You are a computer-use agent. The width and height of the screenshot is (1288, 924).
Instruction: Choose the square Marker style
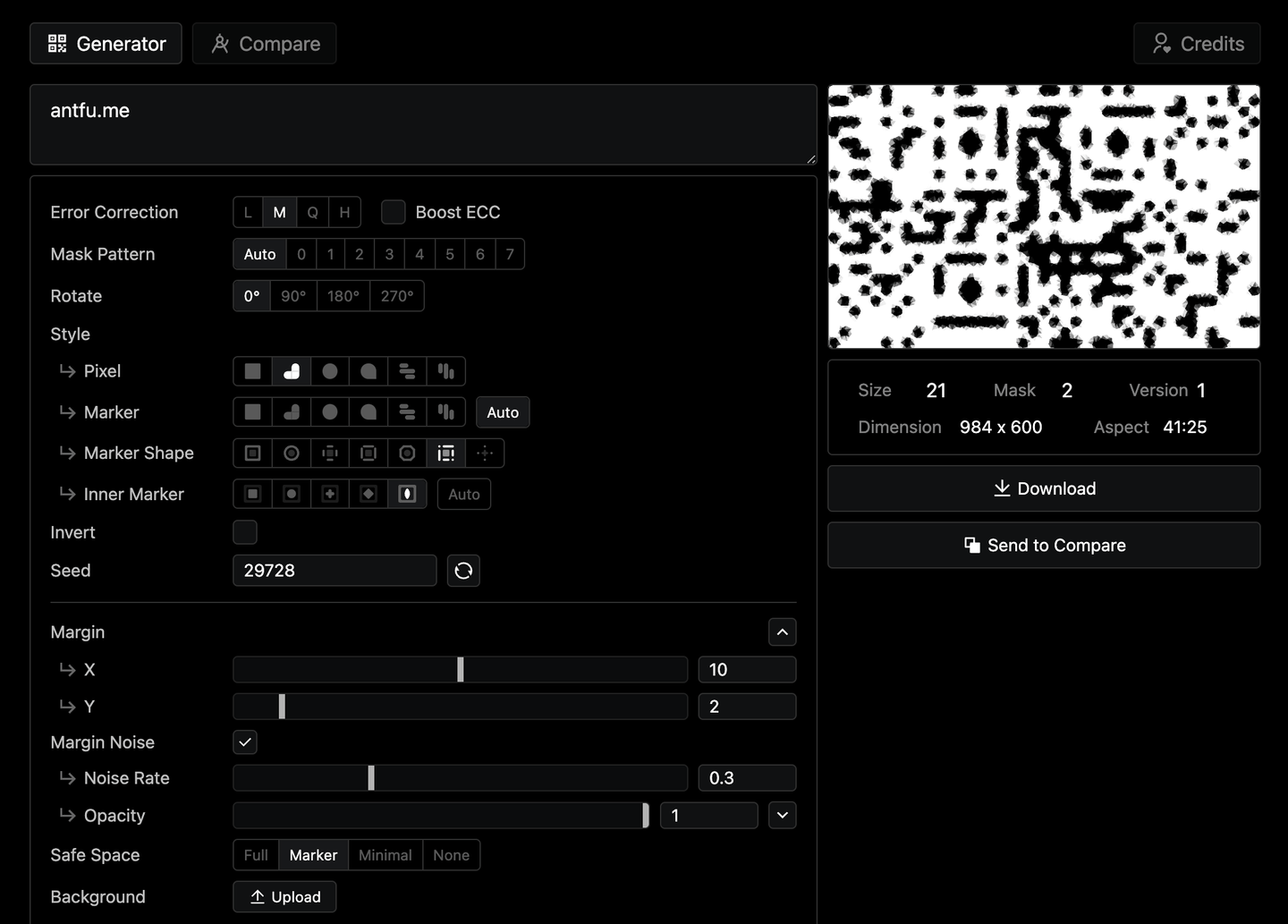point(253,412)
